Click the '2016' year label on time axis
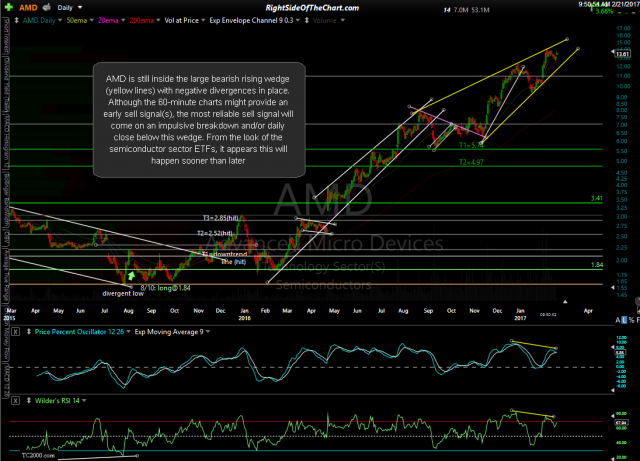640x461 pixels. coord(244,318)
